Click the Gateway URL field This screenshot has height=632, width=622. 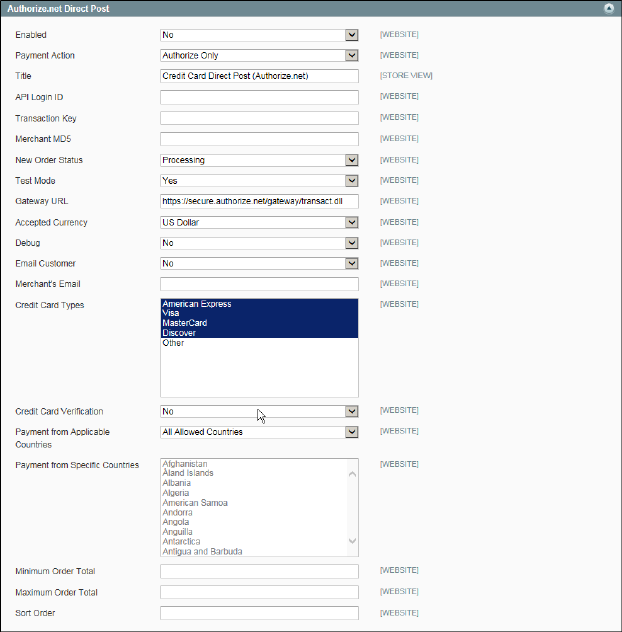[x=259, y=201]
